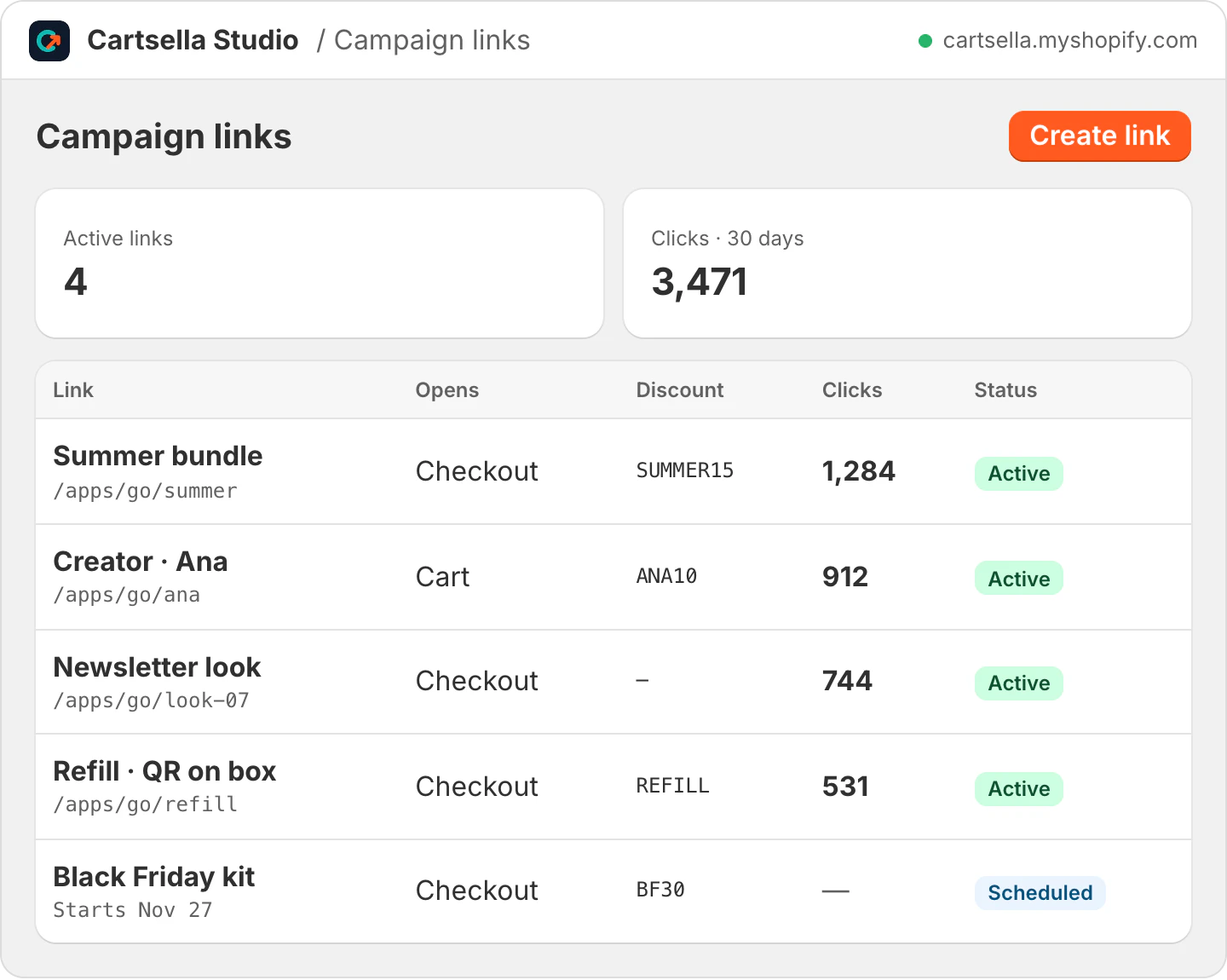Image resolution: width=1227 pixels, height=980 pixels.
Task: Open the Summer bundle link row
Action: (613, 471)
